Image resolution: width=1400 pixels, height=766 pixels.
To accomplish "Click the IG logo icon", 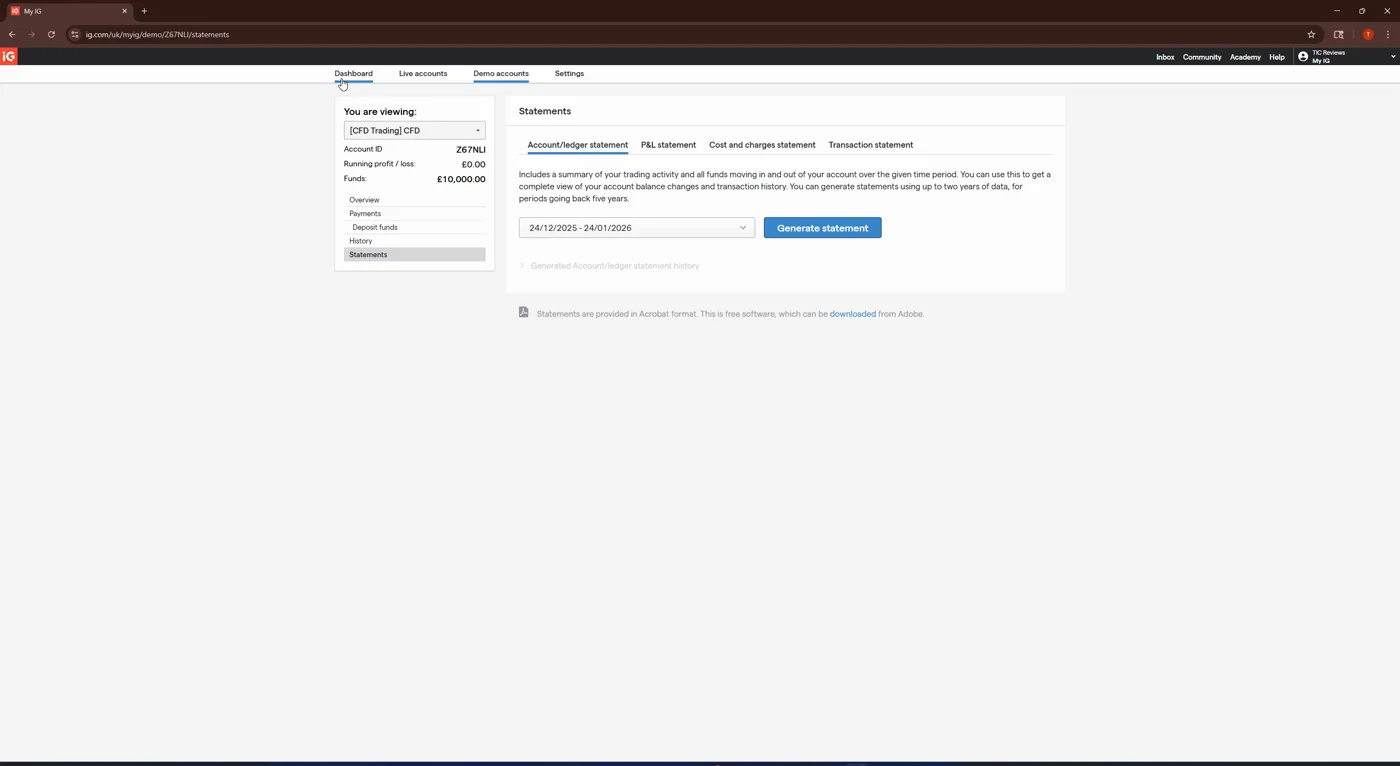I will tap(9, 56).
